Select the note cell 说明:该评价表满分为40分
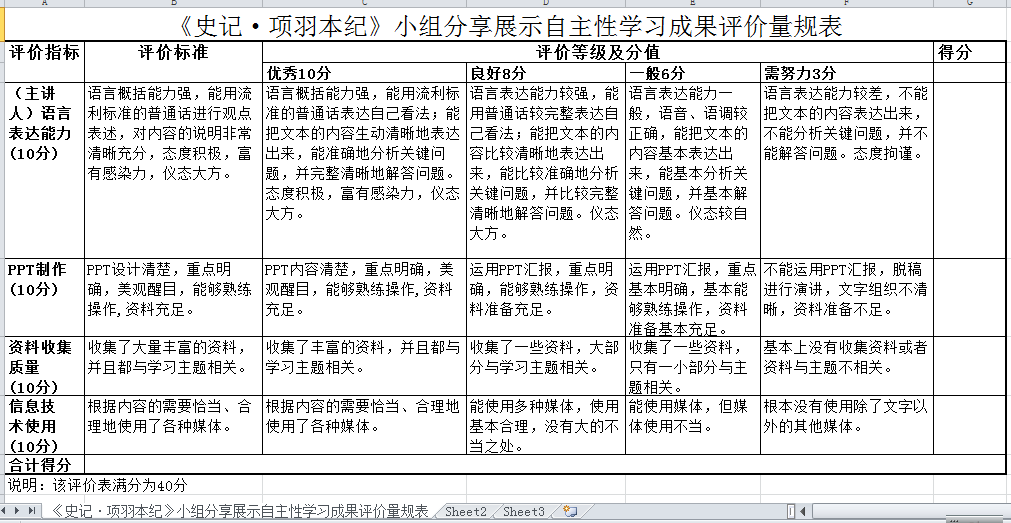Image resolution: width=1011 pixels, height=523 pixels. click(x=97, y=485)
